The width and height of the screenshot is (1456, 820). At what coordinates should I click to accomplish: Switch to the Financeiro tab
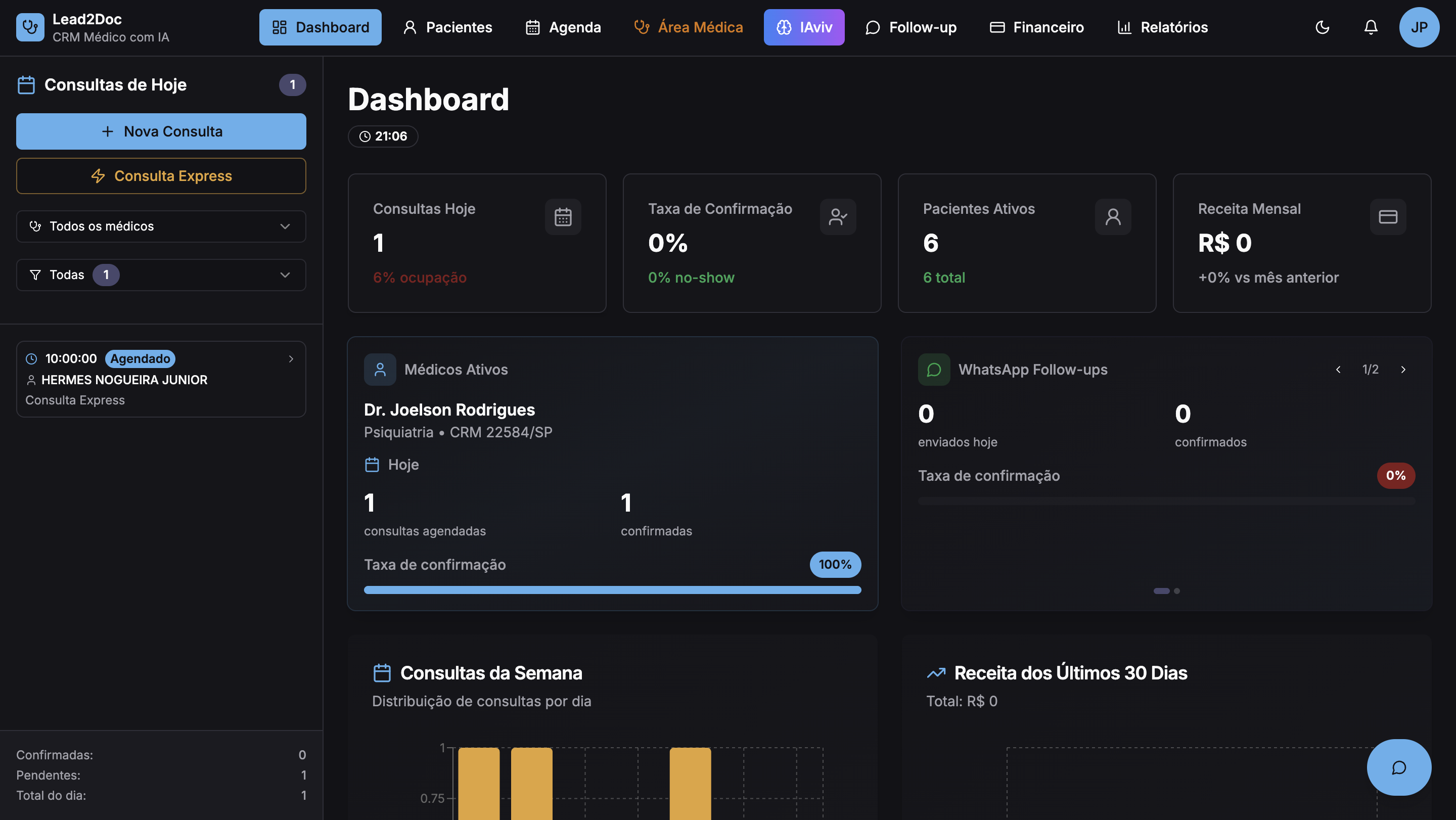point(1036,27)
